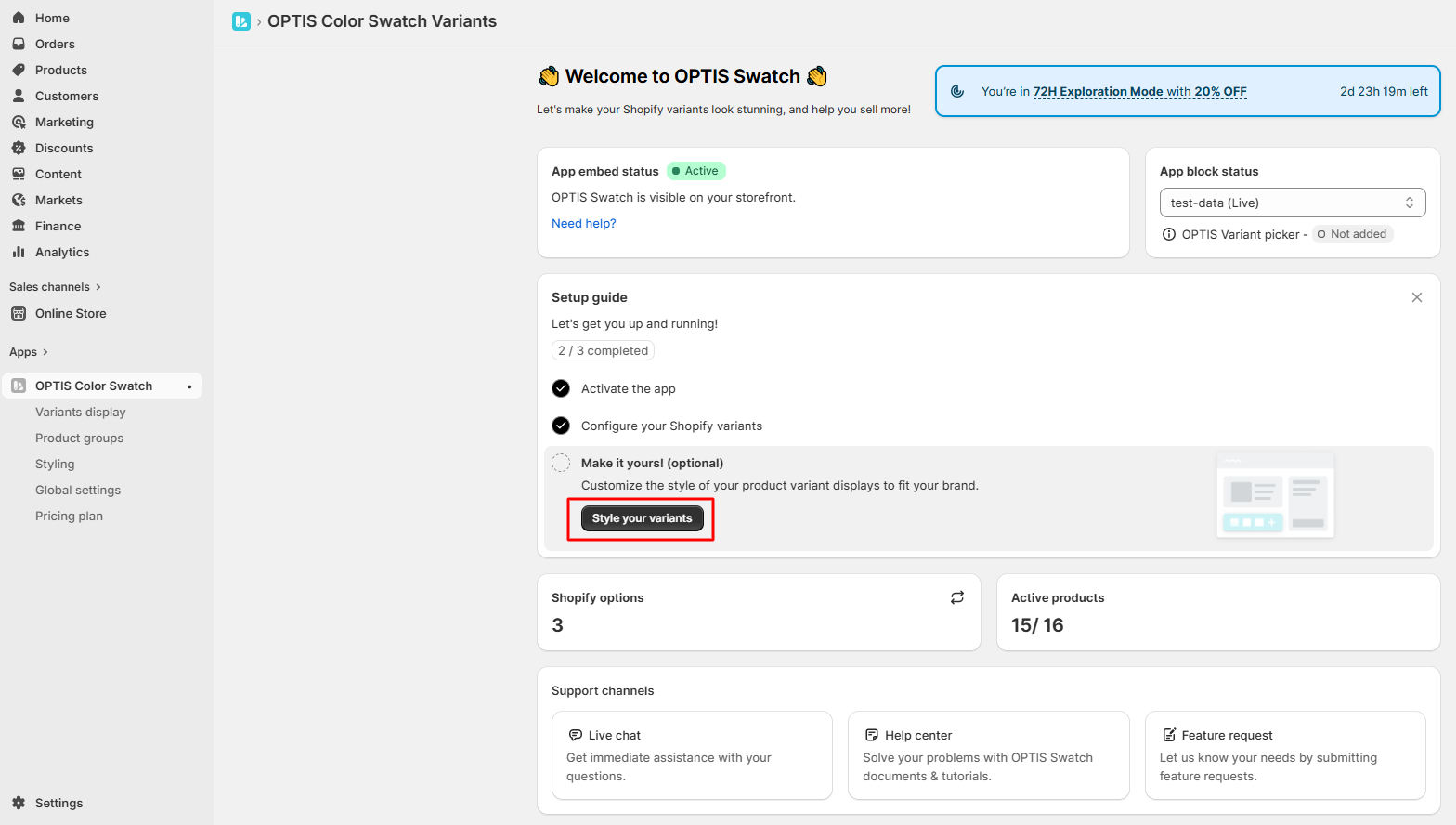Click the Settings label in sidebar

click(58, 803)
